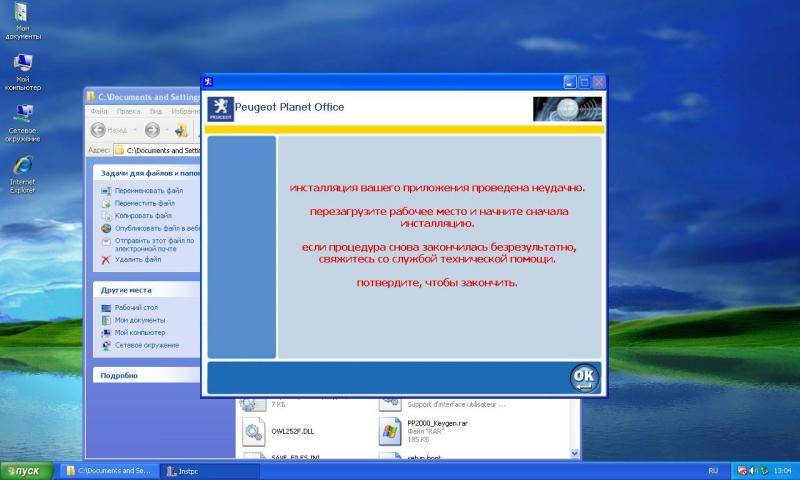Click the Peugeot lion logo
Viewport: 800px width, 480px height.
220,108
